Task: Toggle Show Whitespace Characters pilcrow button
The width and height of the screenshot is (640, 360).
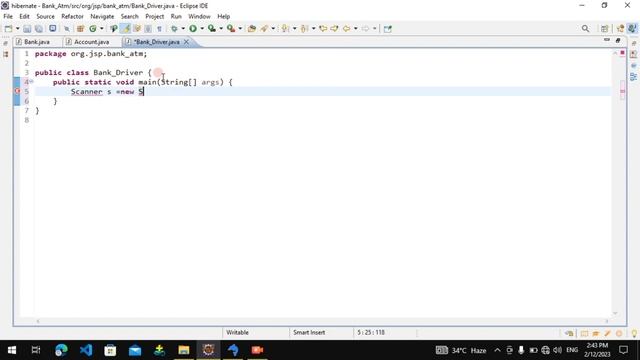Action: tap(159, 29)
